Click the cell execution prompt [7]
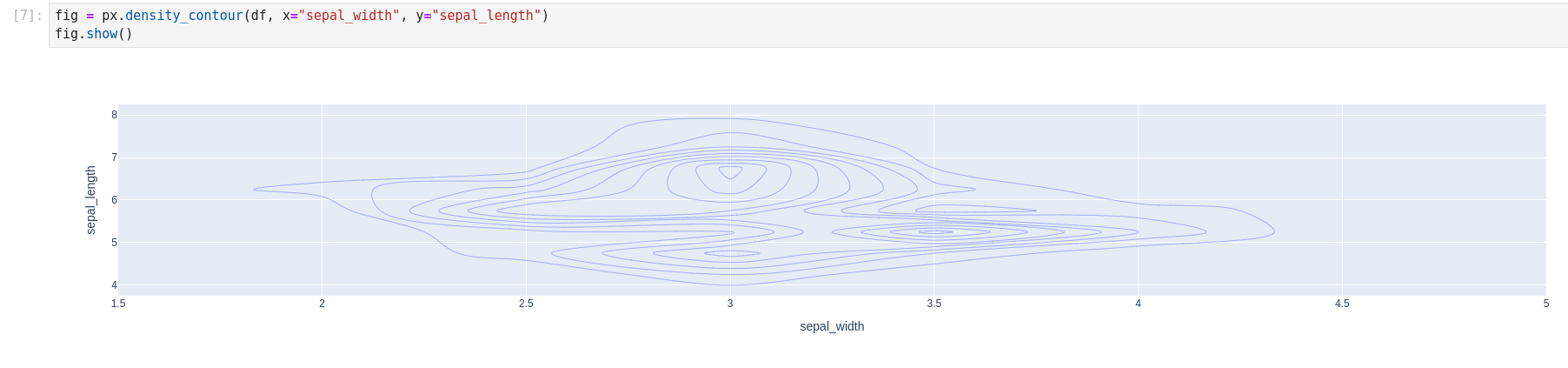This screenshot has height=368, width=1568. click(28, 16)
